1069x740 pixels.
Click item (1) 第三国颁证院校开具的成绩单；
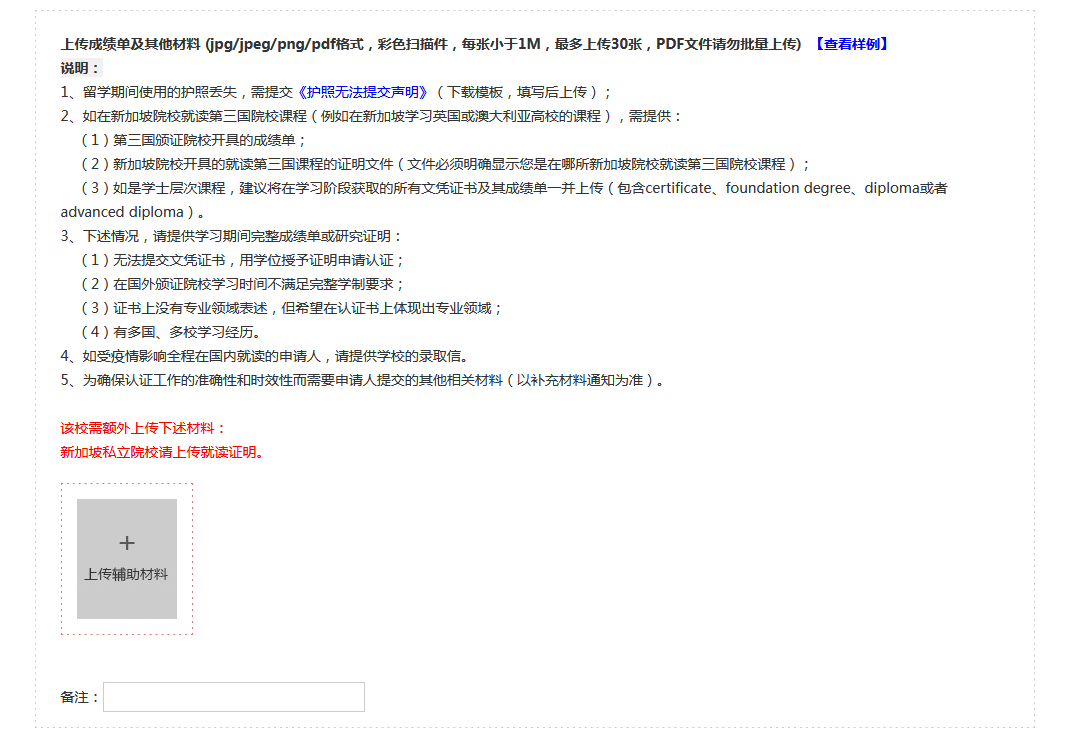tap(194, 140)
